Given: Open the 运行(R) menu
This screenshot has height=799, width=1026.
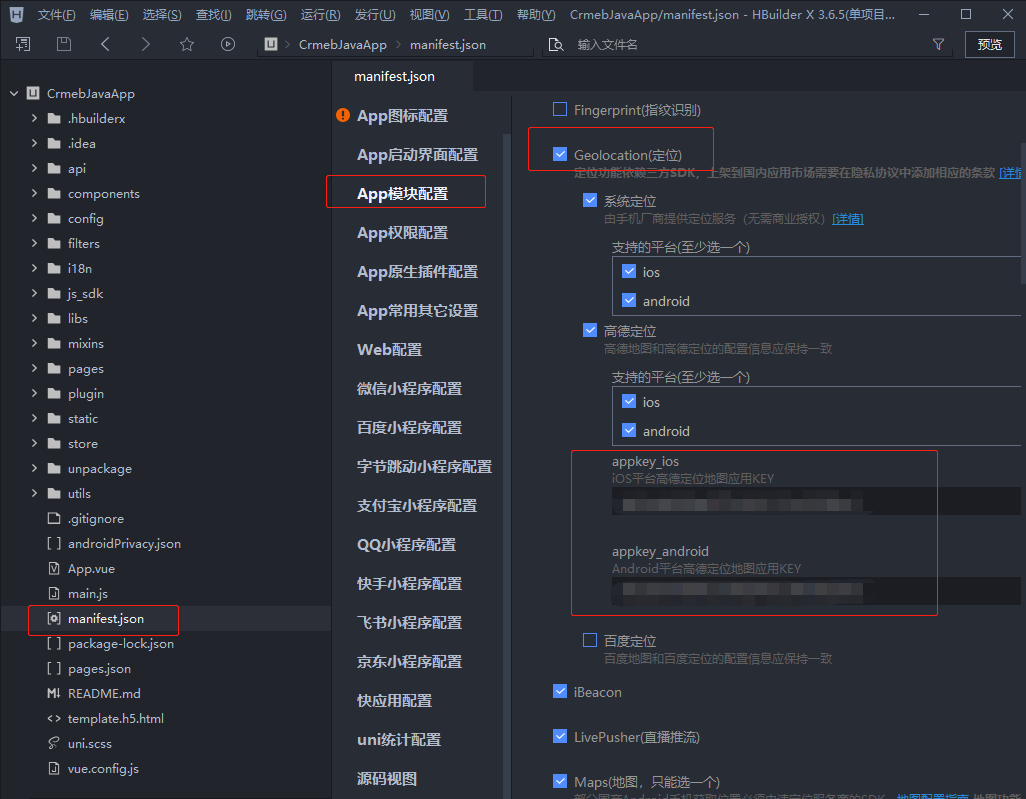Looking at the screenshot, I should tap(320, 14).
